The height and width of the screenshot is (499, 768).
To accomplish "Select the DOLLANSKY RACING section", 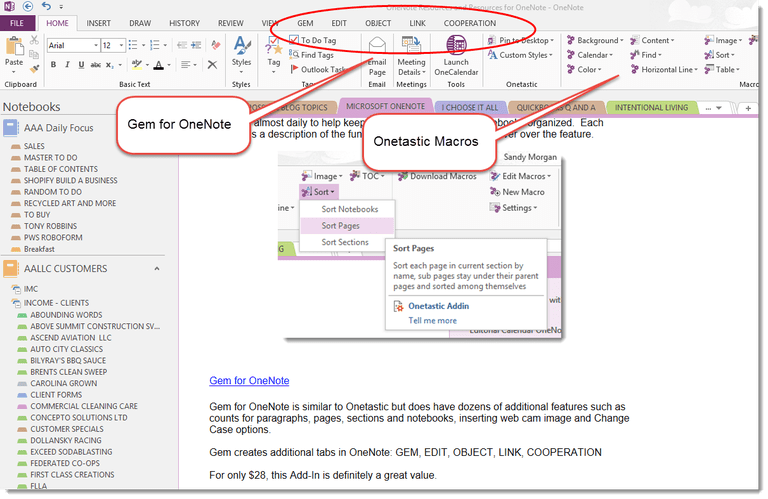I will tap(66, 440).
